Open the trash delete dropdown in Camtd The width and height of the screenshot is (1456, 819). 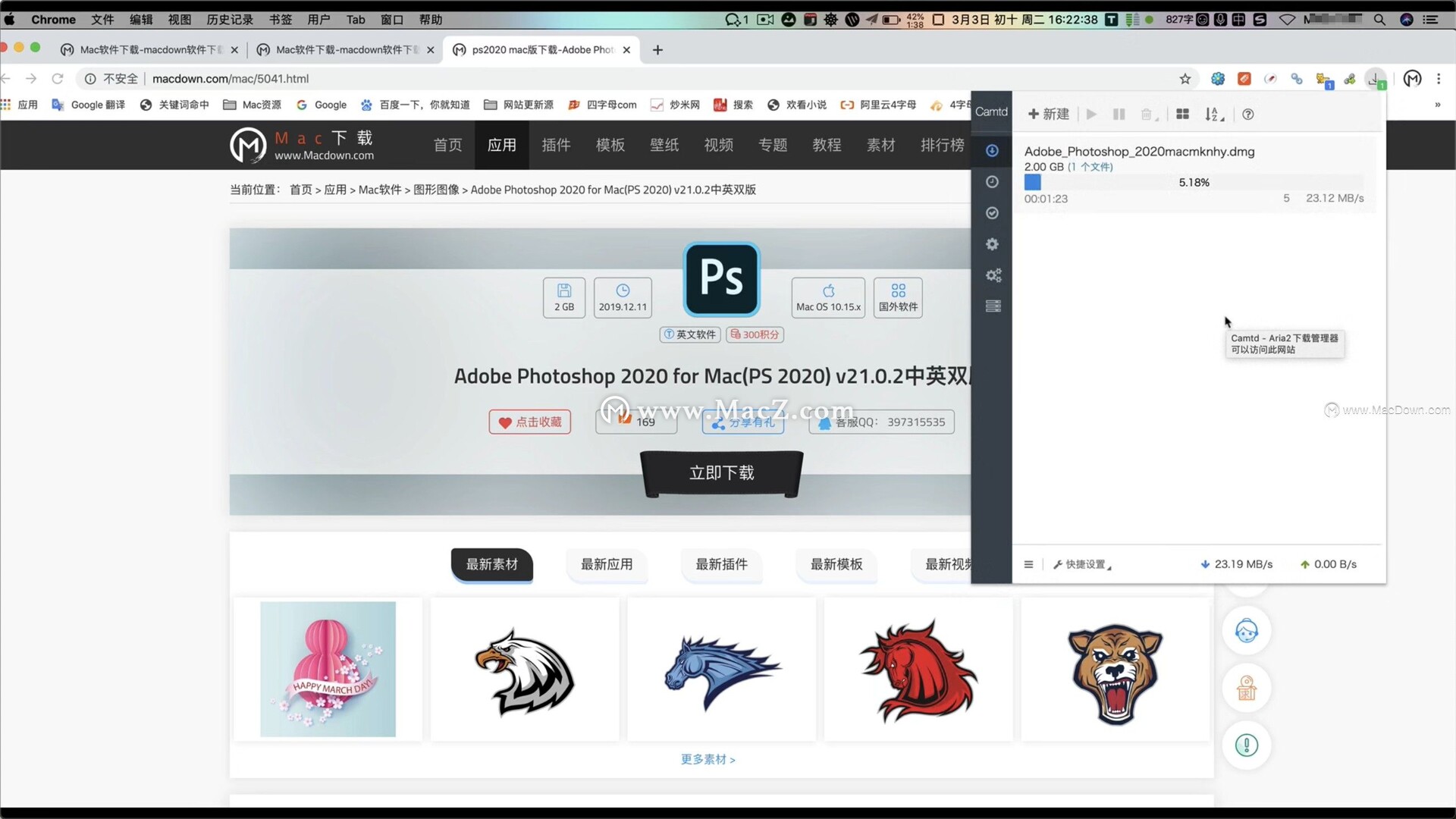pos(1148,115)
